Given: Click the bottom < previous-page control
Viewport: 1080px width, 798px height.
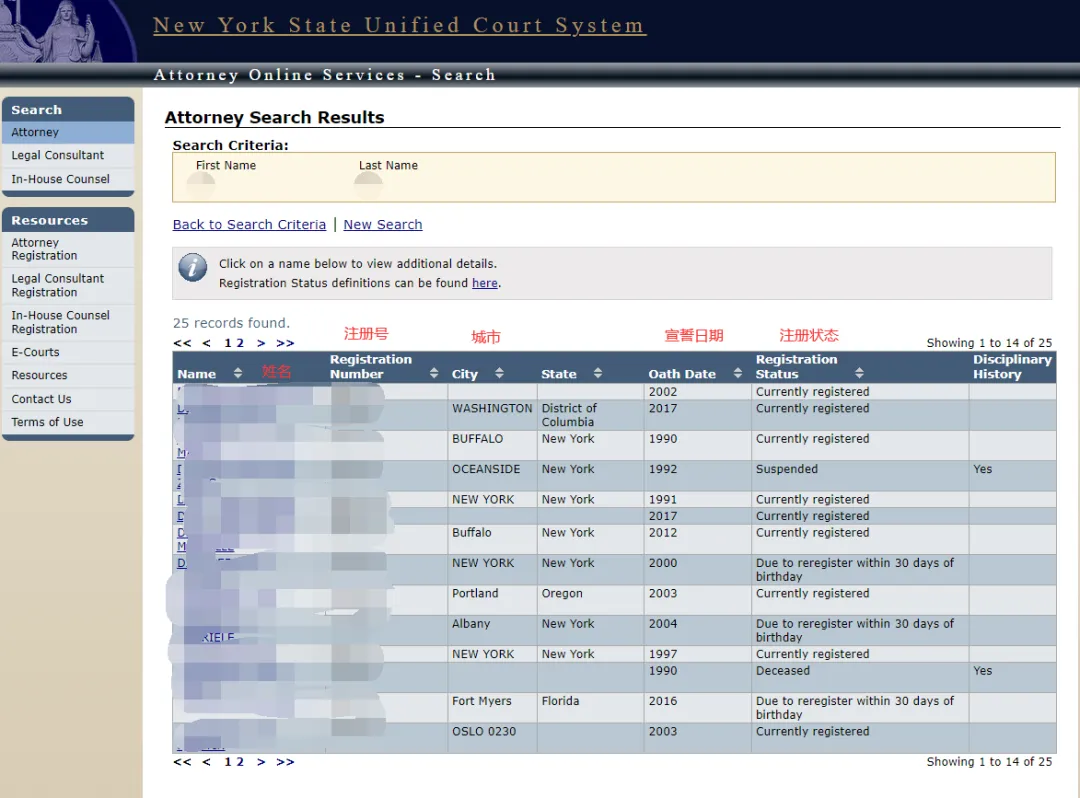Looking at the screenshot, I should click(x=207, y=762).
